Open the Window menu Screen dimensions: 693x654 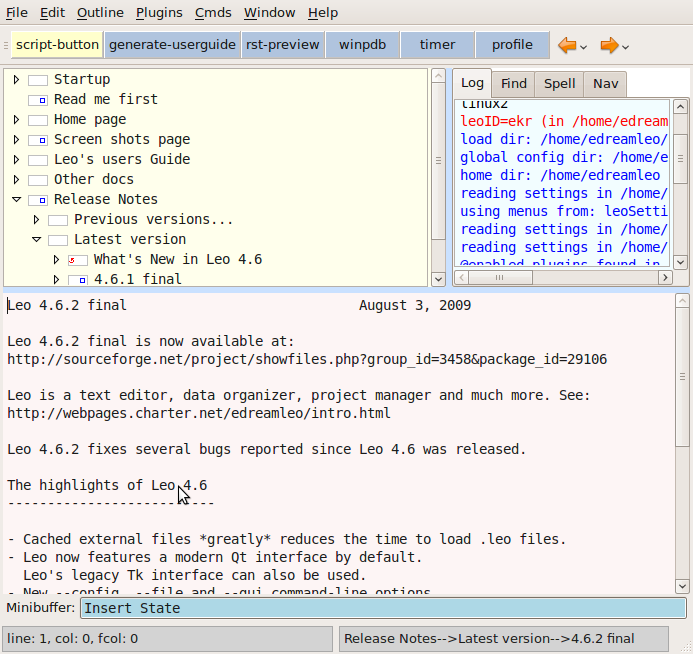(270, 13)
